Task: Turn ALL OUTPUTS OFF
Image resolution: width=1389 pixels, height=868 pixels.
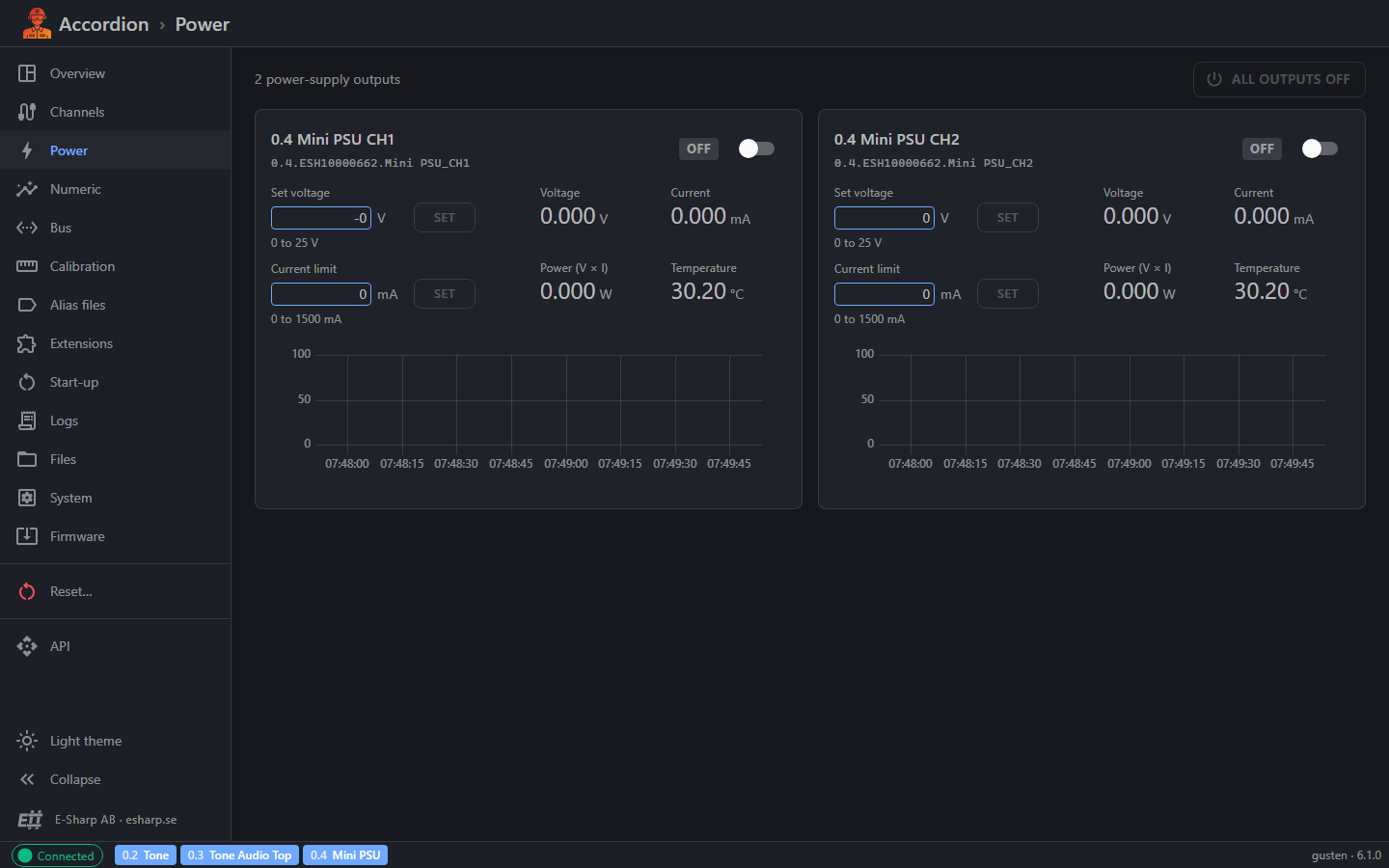Action: tap(1279, 79)
